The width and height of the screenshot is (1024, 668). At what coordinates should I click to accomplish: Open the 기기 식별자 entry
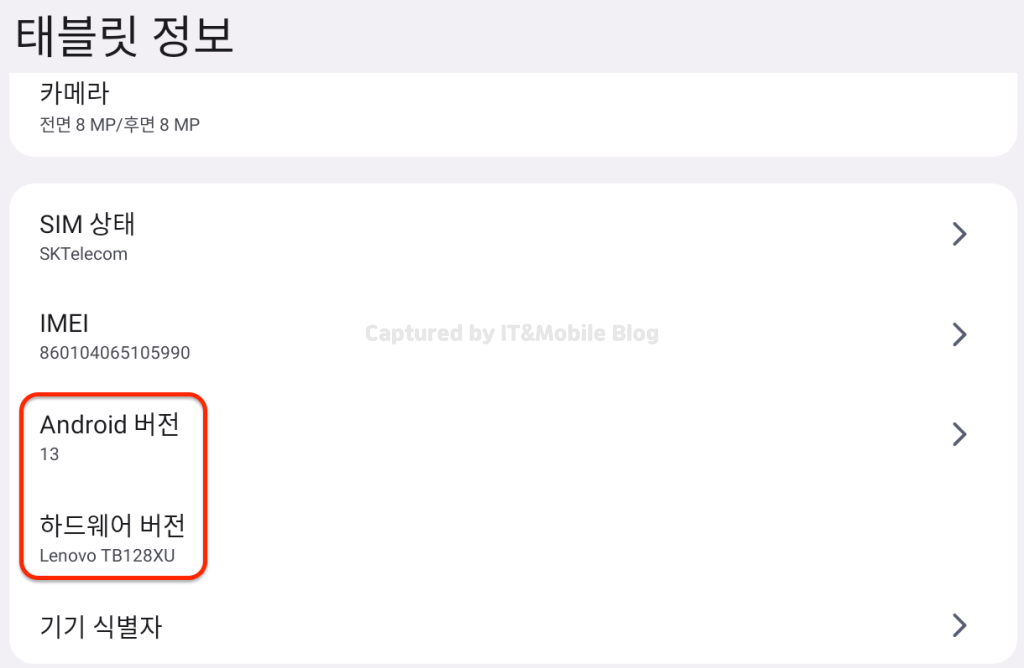(x=512, y=626)
